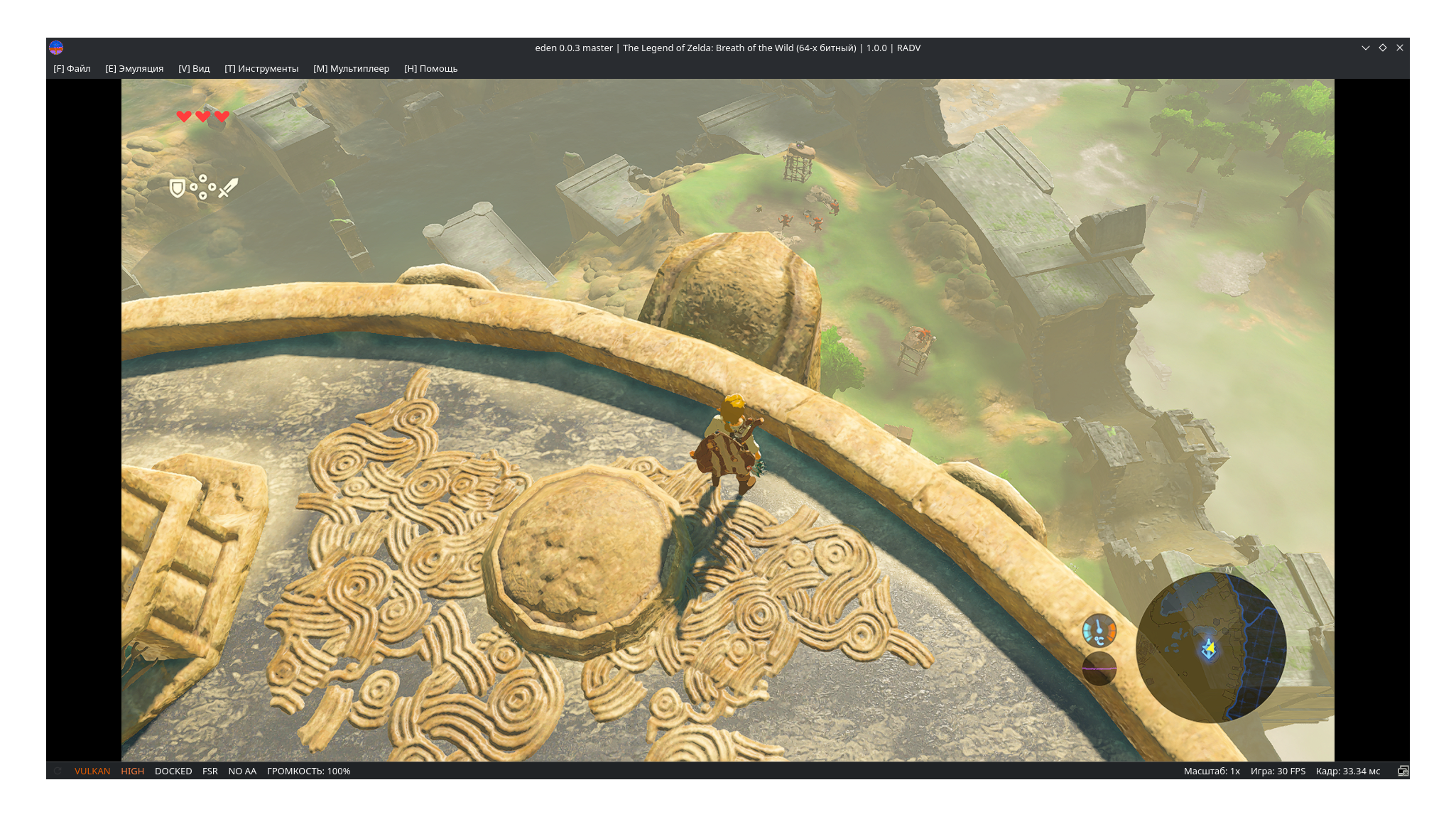
Task: Open the Инструменты menu
Action: [x=261, y=68]
